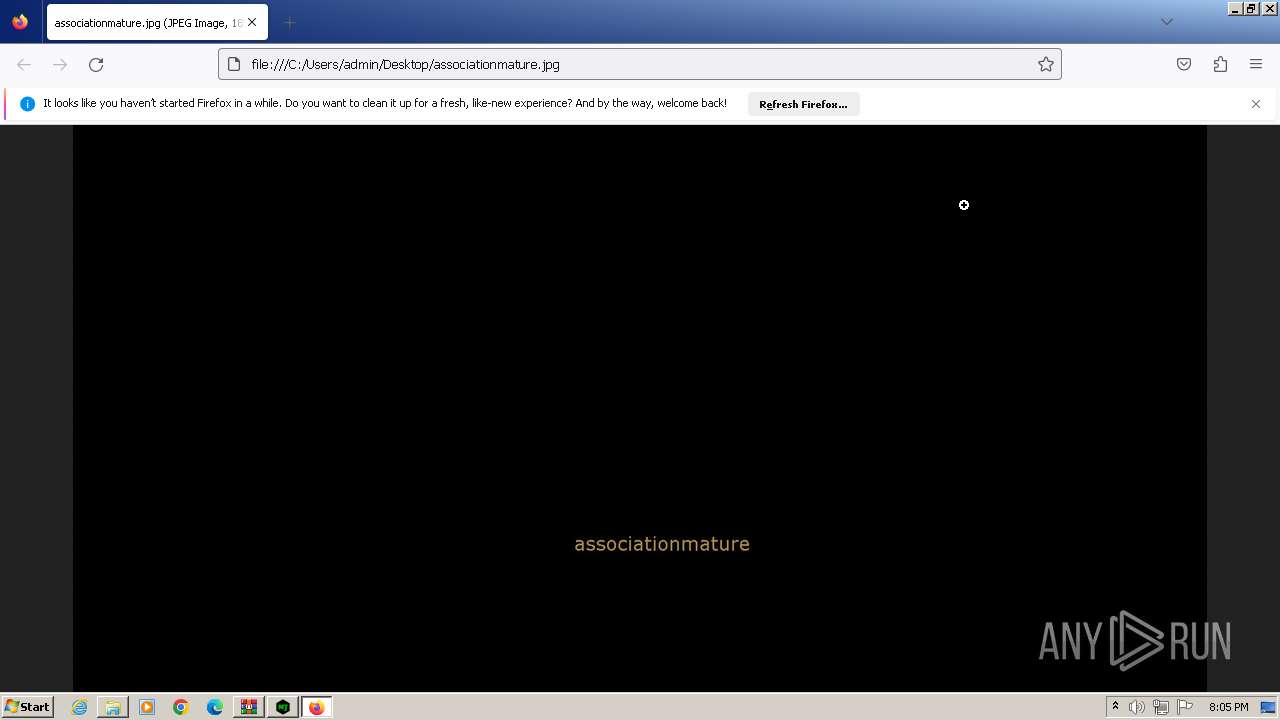Open the Windows Start menu
This screenshot has width=1280, height=720.
(27, 707)
